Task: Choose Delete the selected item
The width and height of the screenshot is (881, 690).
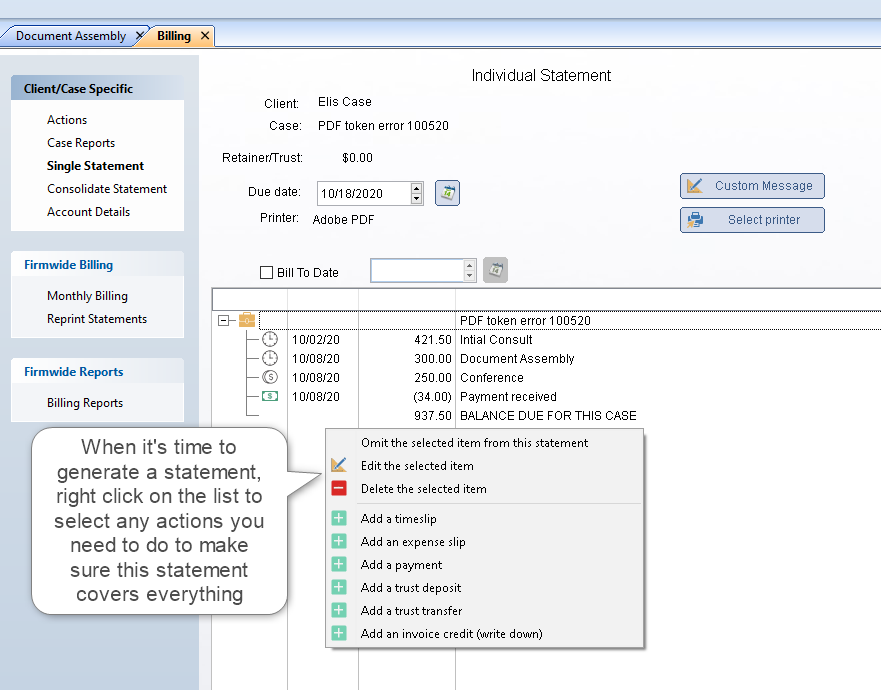Action: [423, 489]
